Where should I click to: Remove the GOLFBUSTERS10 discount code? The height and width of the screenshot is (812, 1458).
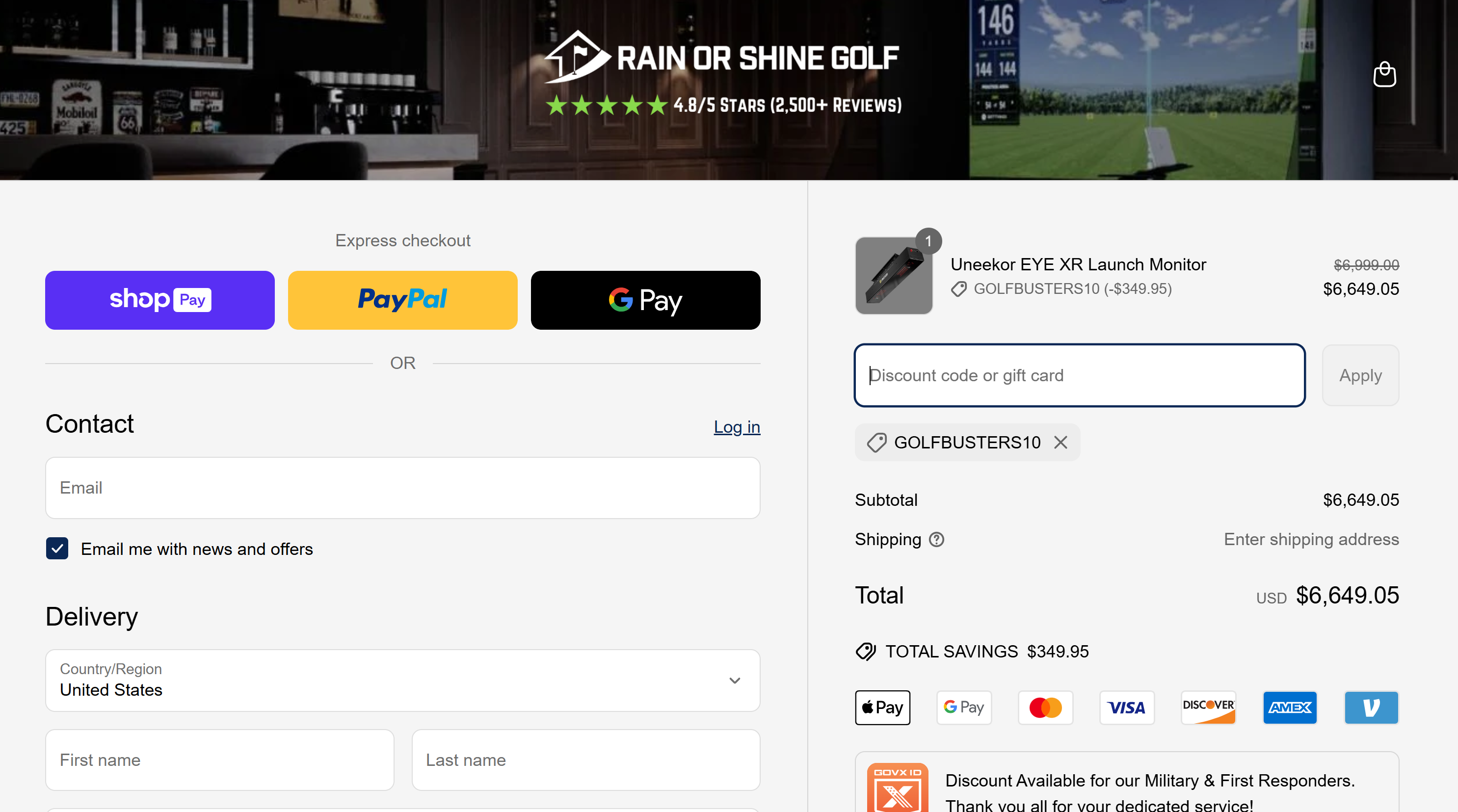(x=1060, y=442)
